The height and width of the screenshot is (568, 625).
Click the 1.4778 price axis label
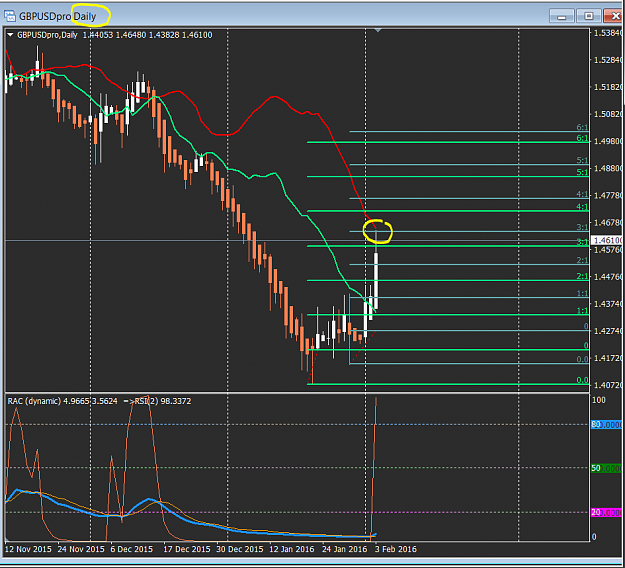608,196
